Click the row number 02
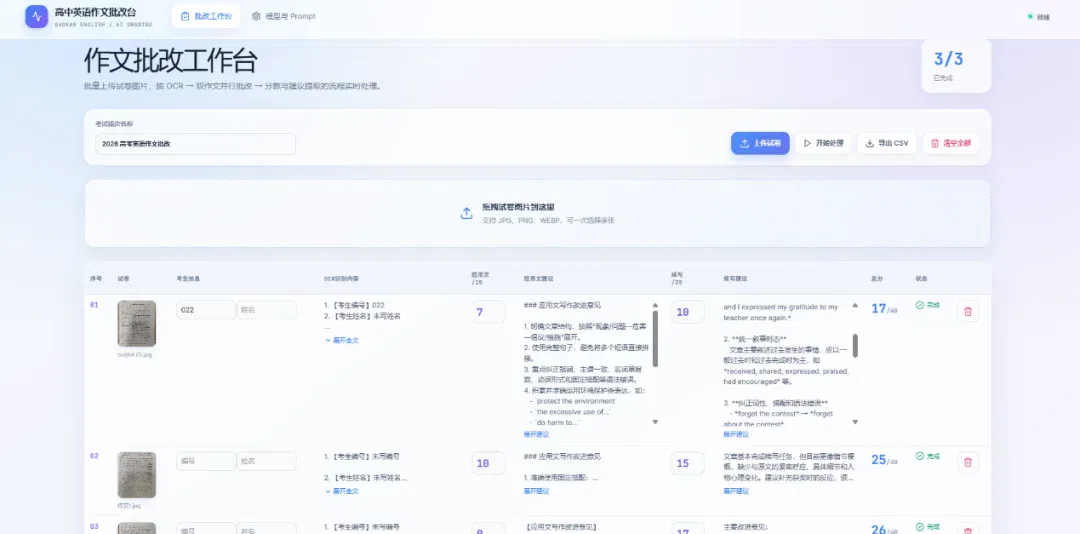Image resolution: width=1080 pixels, height=534 pixels. point(94,456)
